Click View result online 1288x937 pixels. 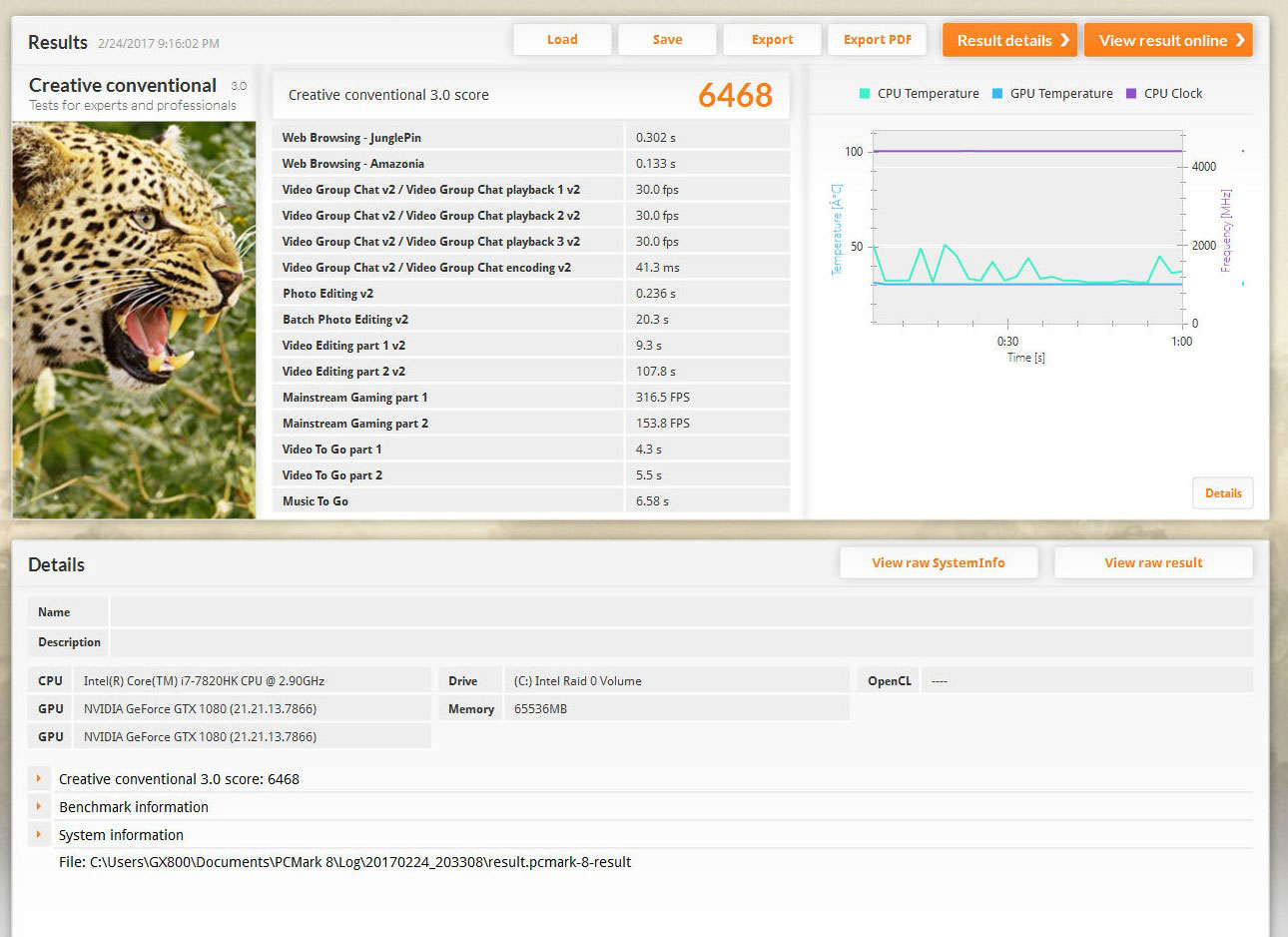pos(1162,40)
